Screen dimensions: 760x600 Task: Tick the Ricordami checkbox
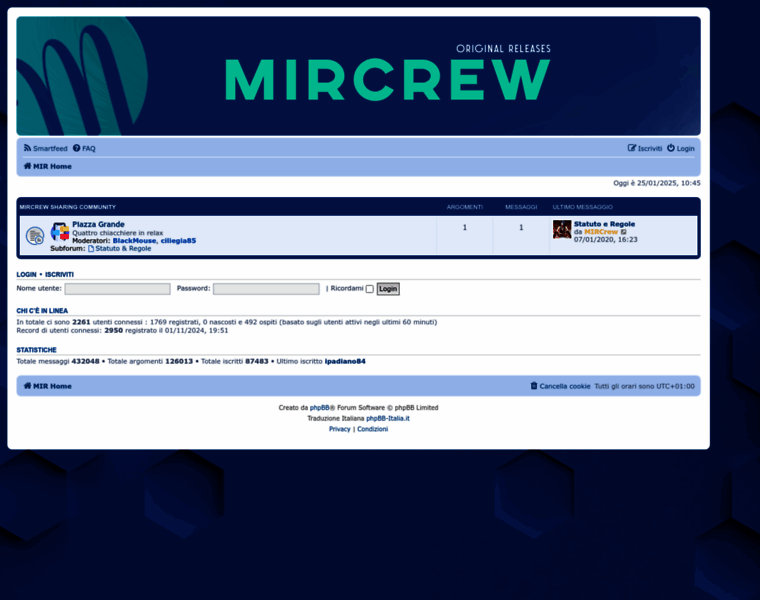(369, 289)
